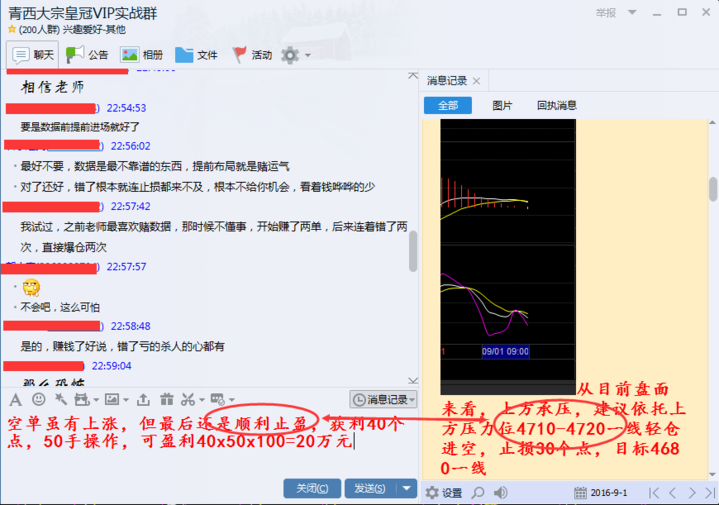The width and height of the screenshot is (719, 505).
Task: Open 设置 in message history footer
Action: tap(444, 493)
